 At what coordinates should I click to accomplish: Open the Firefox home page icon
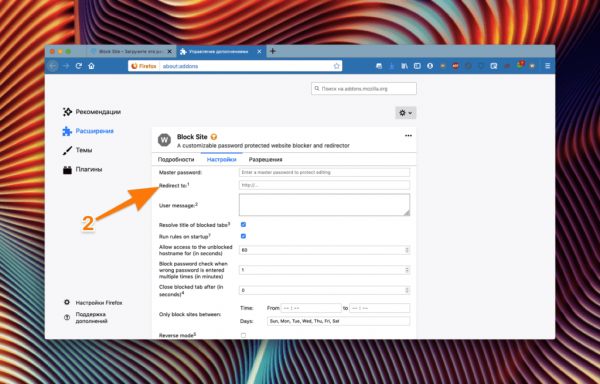pyautogui.click(x=91, y=66)
